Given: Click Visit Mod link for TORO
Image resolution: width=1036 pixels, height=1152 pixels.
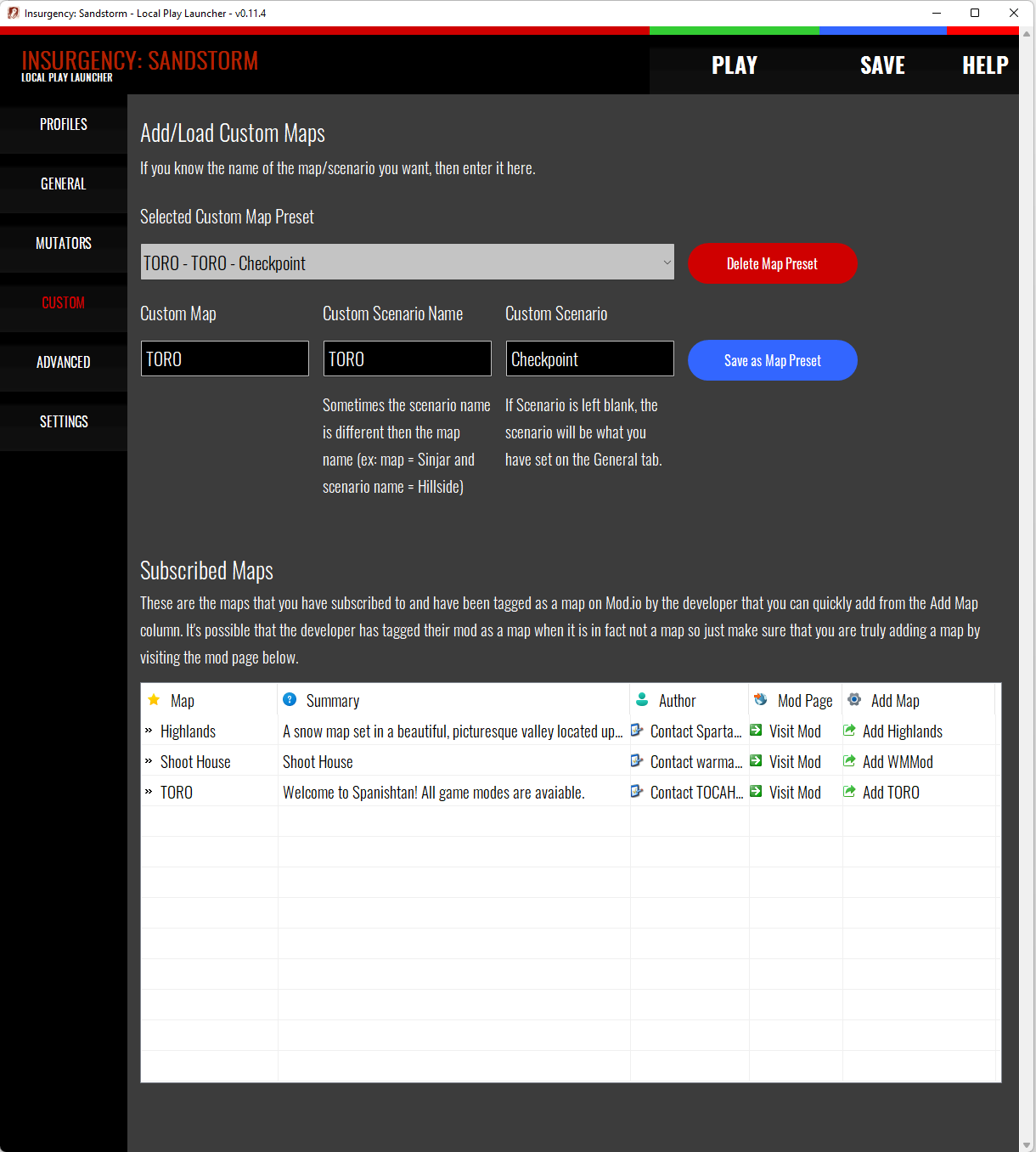Looking at the screenshot, I should (x=795, y=792).
